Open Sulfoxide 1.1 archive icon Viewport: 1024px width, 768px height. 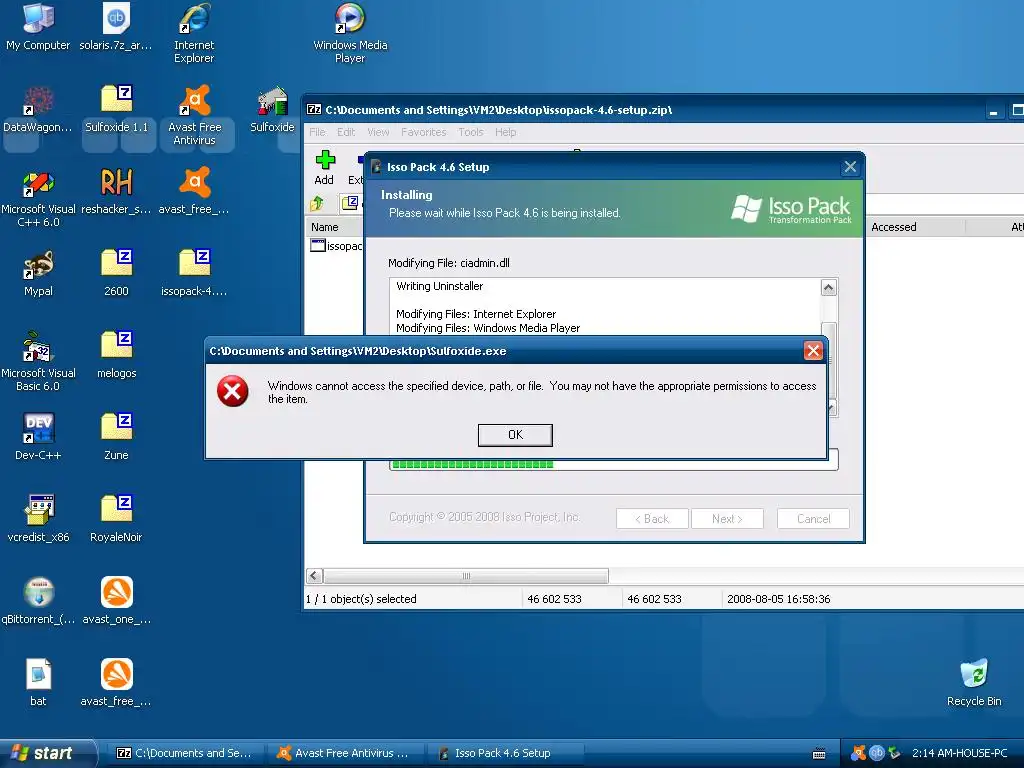[x=116, y=109]
